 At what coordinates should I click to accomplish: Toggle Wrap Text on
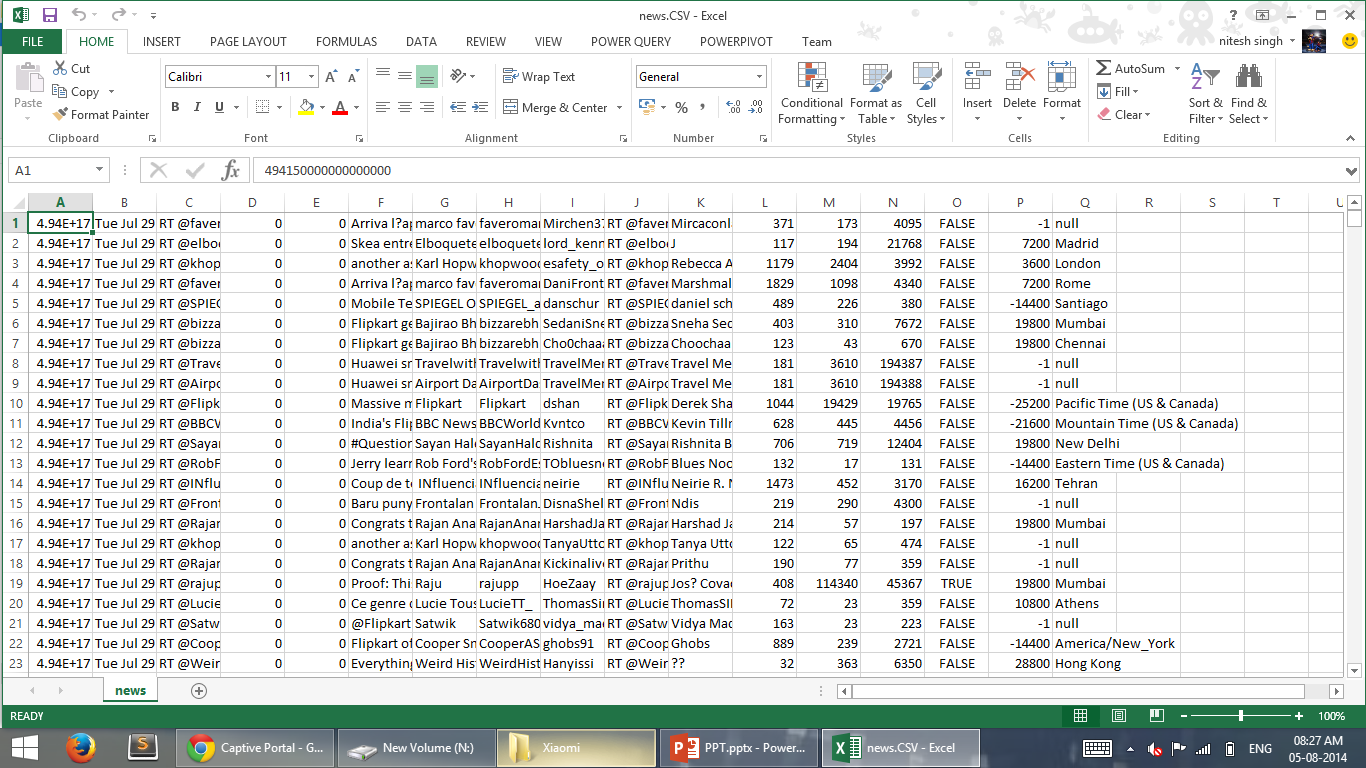(x=539, y=77)
